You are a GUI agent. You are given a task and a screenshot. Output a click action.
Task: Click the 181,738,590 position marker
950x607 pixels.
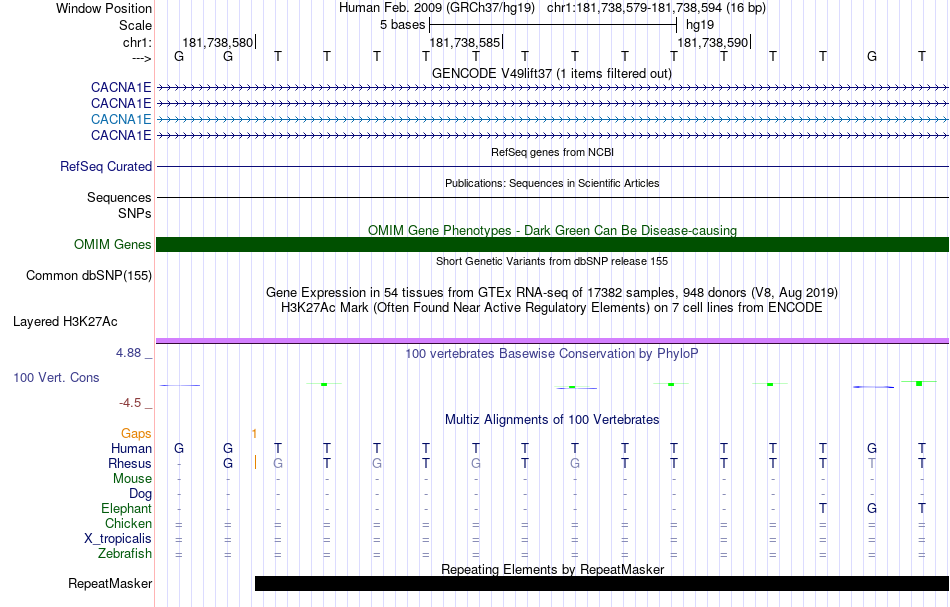coord(712,42)
